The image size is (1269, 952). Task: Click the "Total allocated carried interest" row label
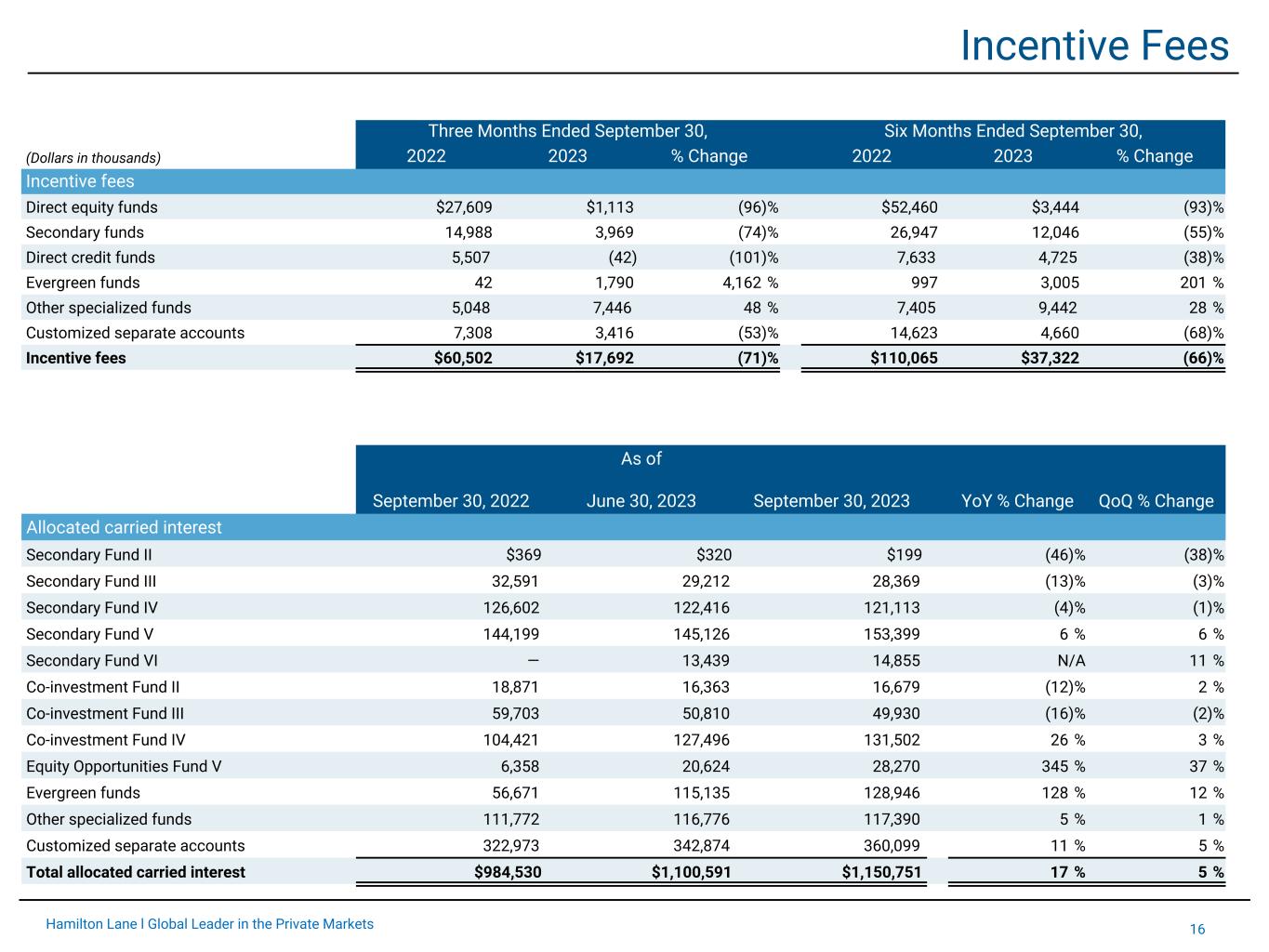(136, 872)
